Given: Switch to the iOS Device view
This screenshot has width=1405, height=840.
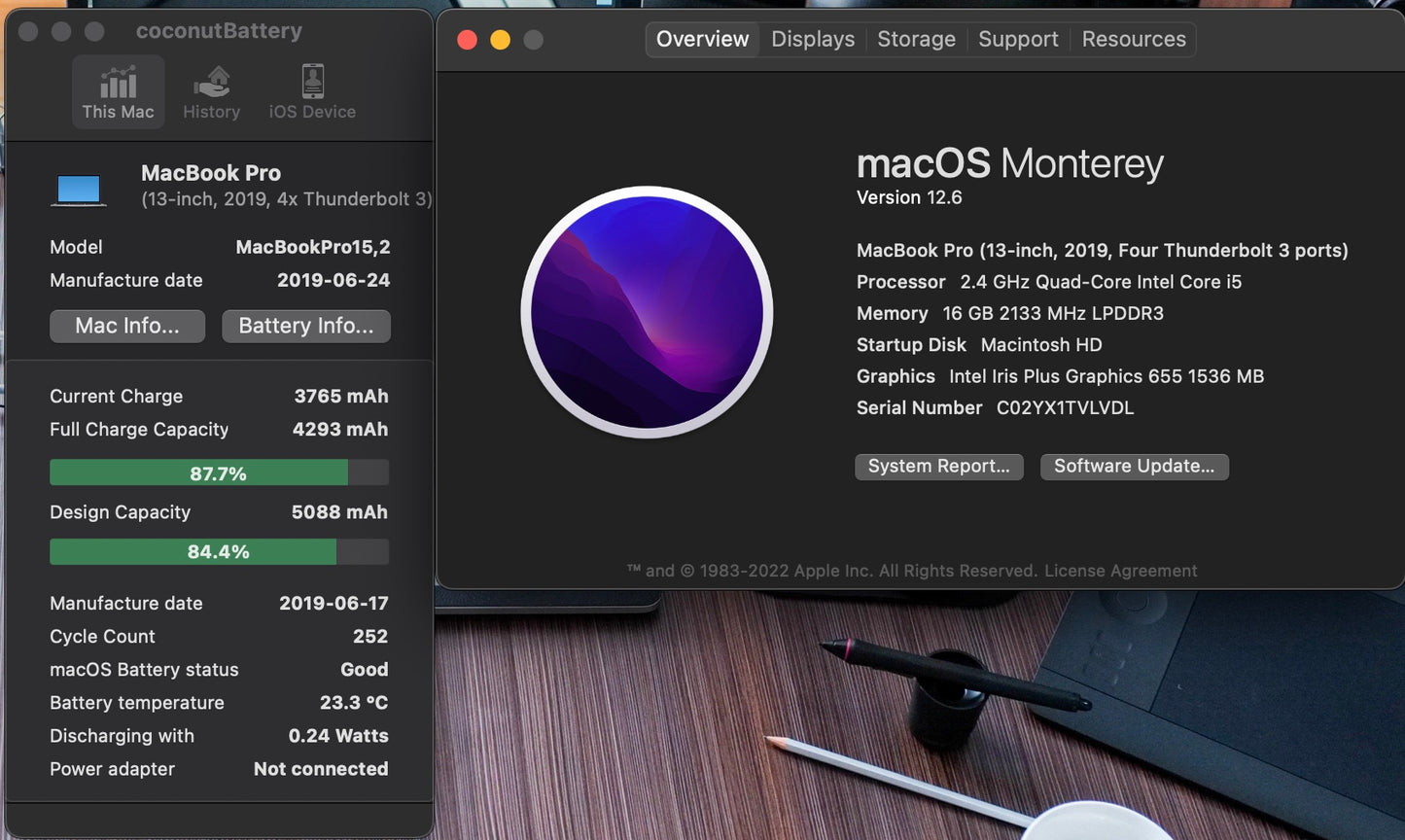Looking at the screenshot, I should tap(311, 90).
